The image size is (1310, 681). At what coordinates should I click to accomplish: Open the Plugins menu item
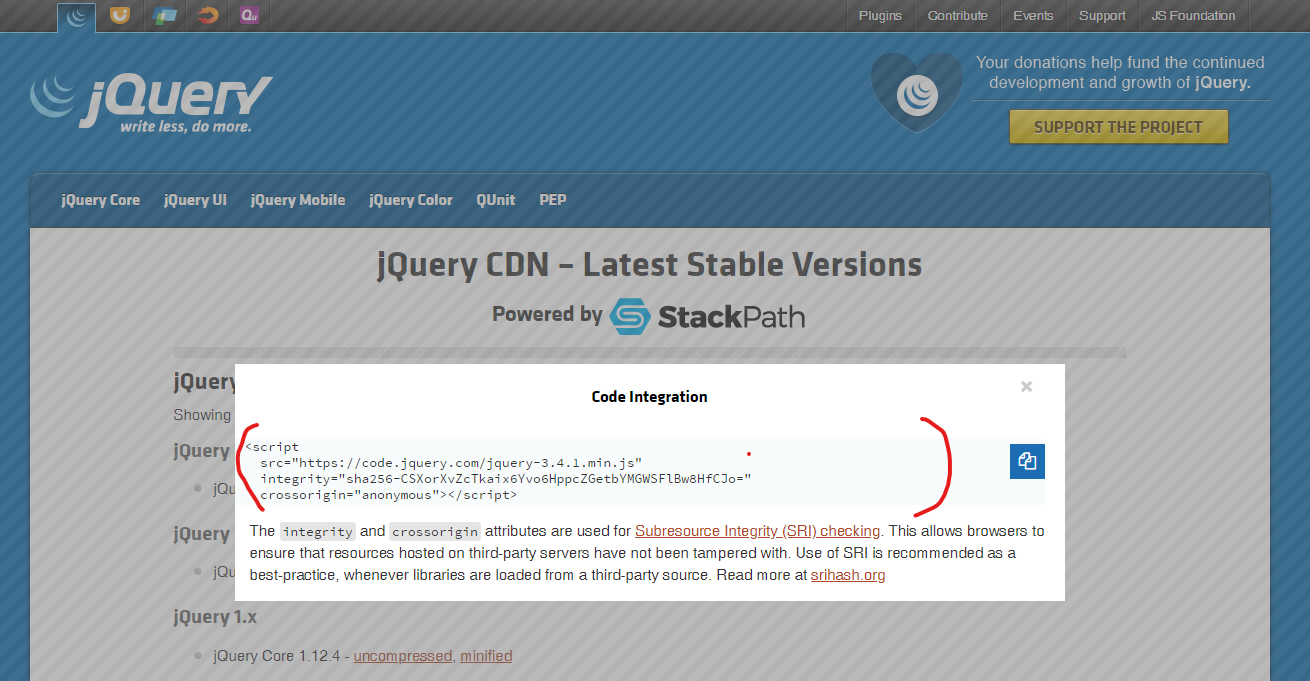tap(880, 15)
